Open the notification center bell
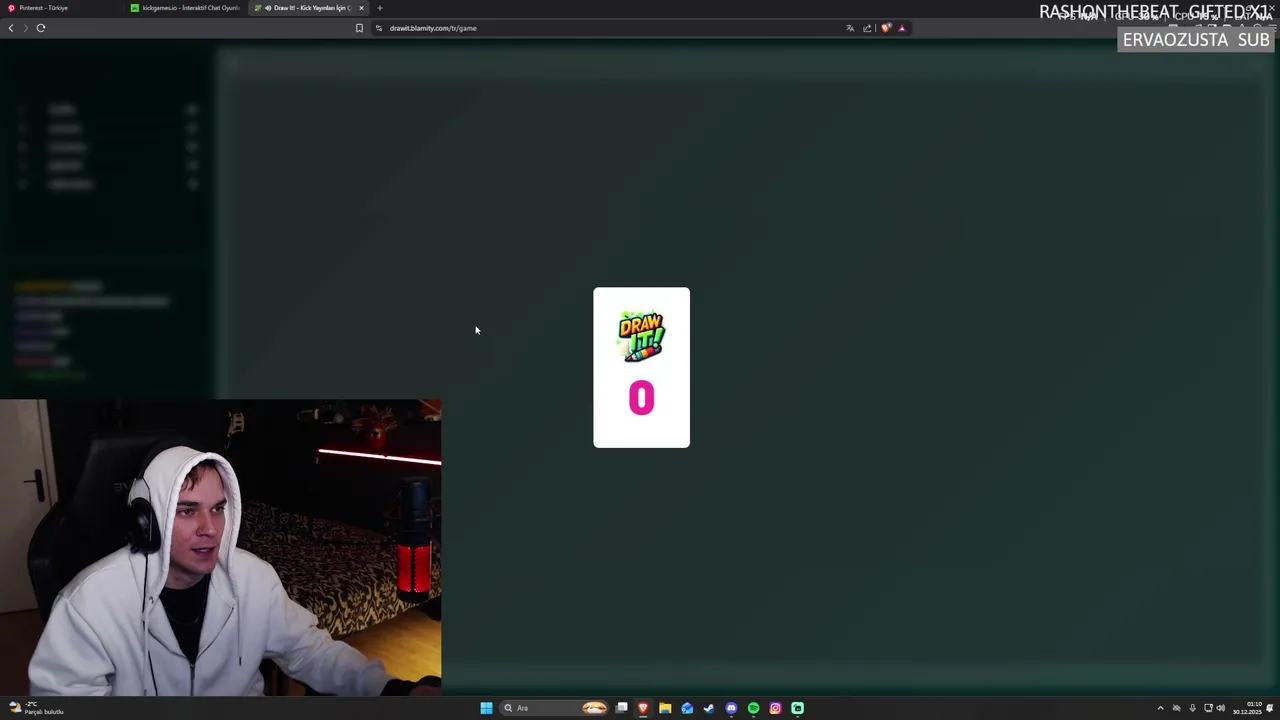1280x720 pixels. click(x=1270, y=708)
